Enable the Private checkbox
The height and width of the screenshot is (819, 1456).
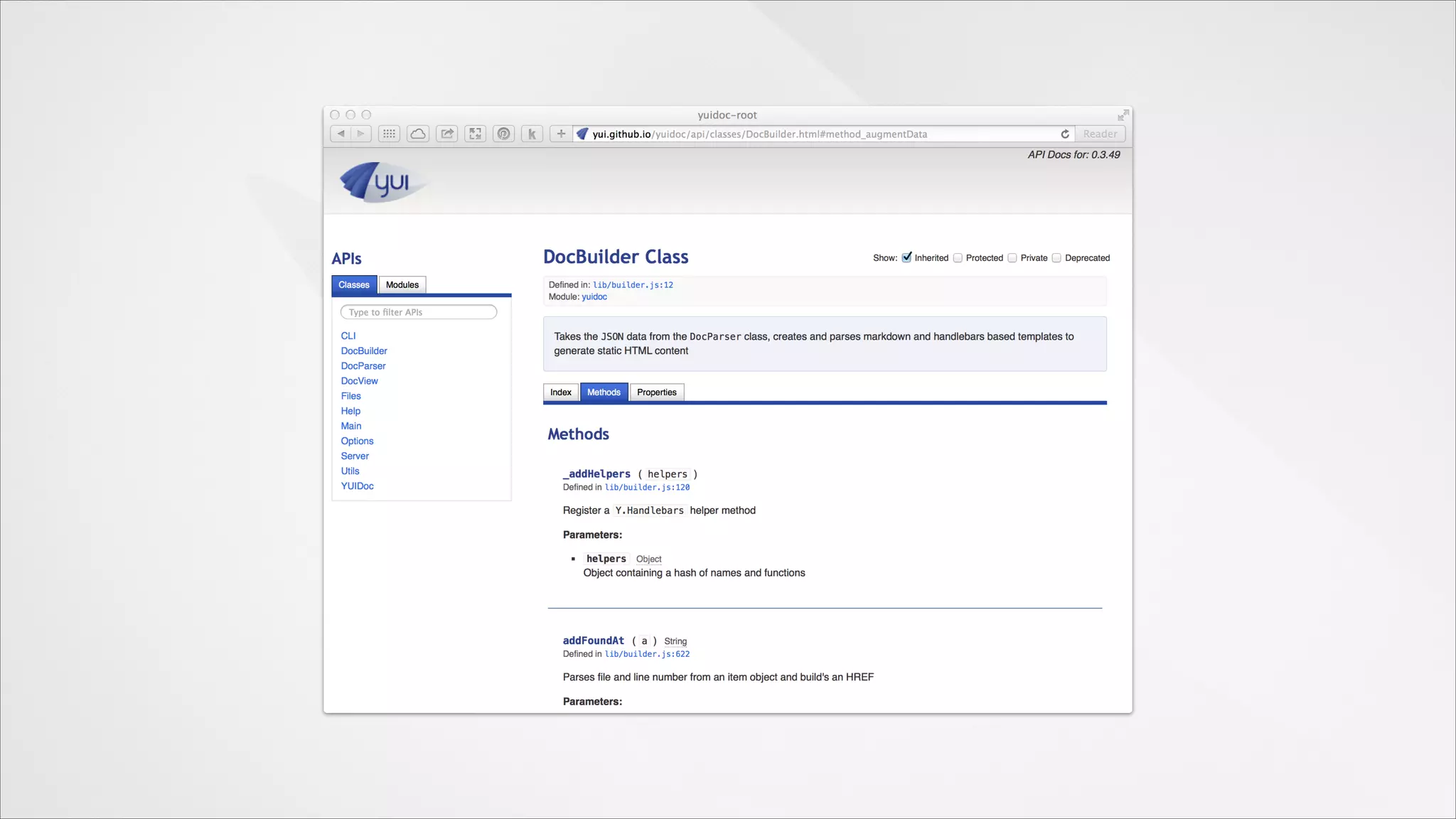[1012, 258]
